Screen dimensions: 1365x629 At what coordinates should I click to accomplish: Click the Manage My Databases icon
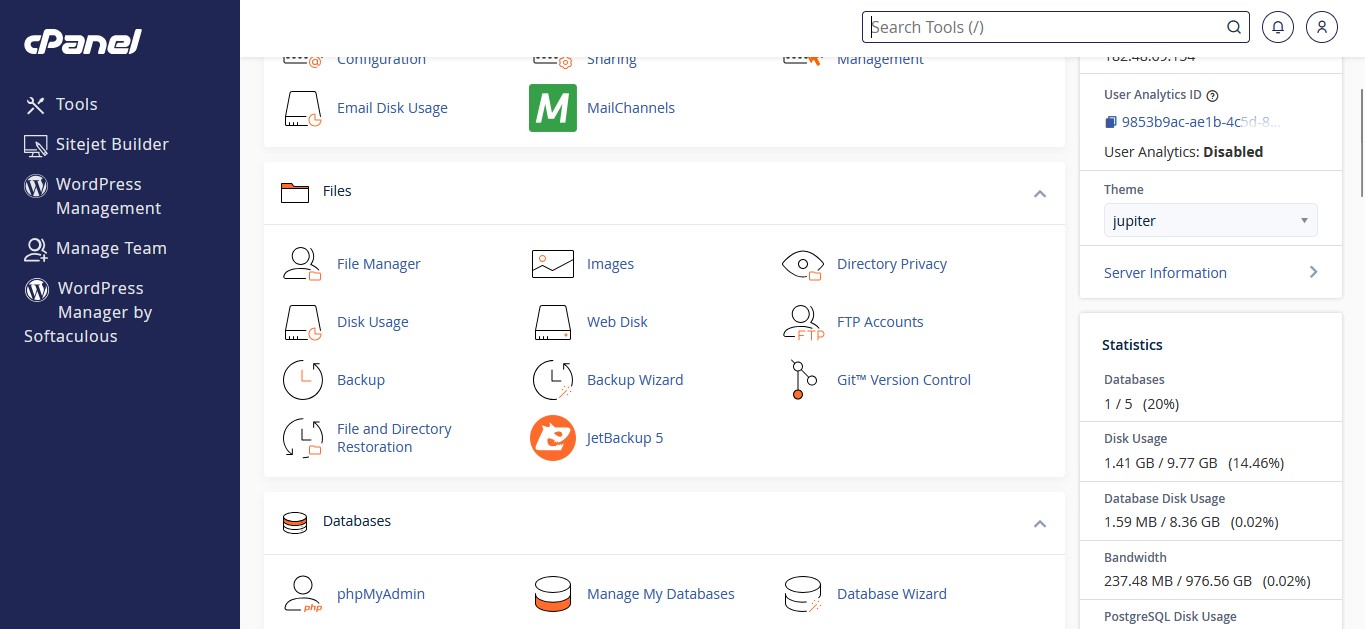552,594
